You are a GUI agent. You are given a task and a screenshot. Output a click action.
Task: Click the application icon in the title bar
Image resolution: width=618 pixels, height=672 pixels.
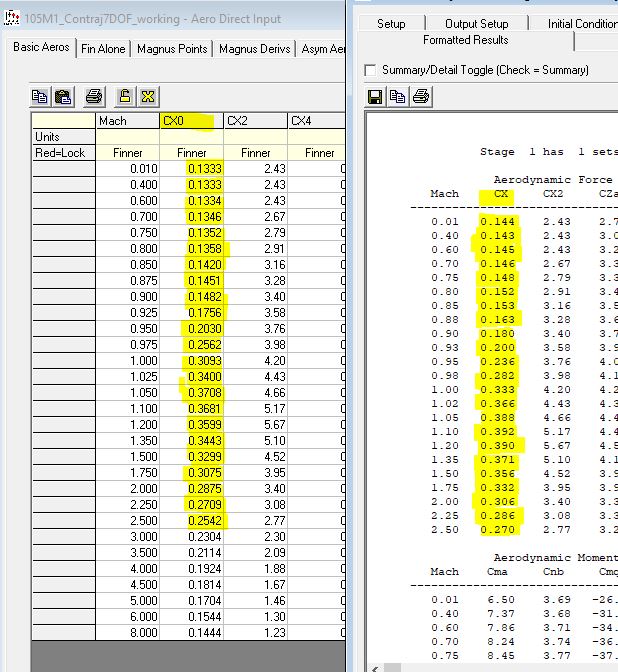13,19
